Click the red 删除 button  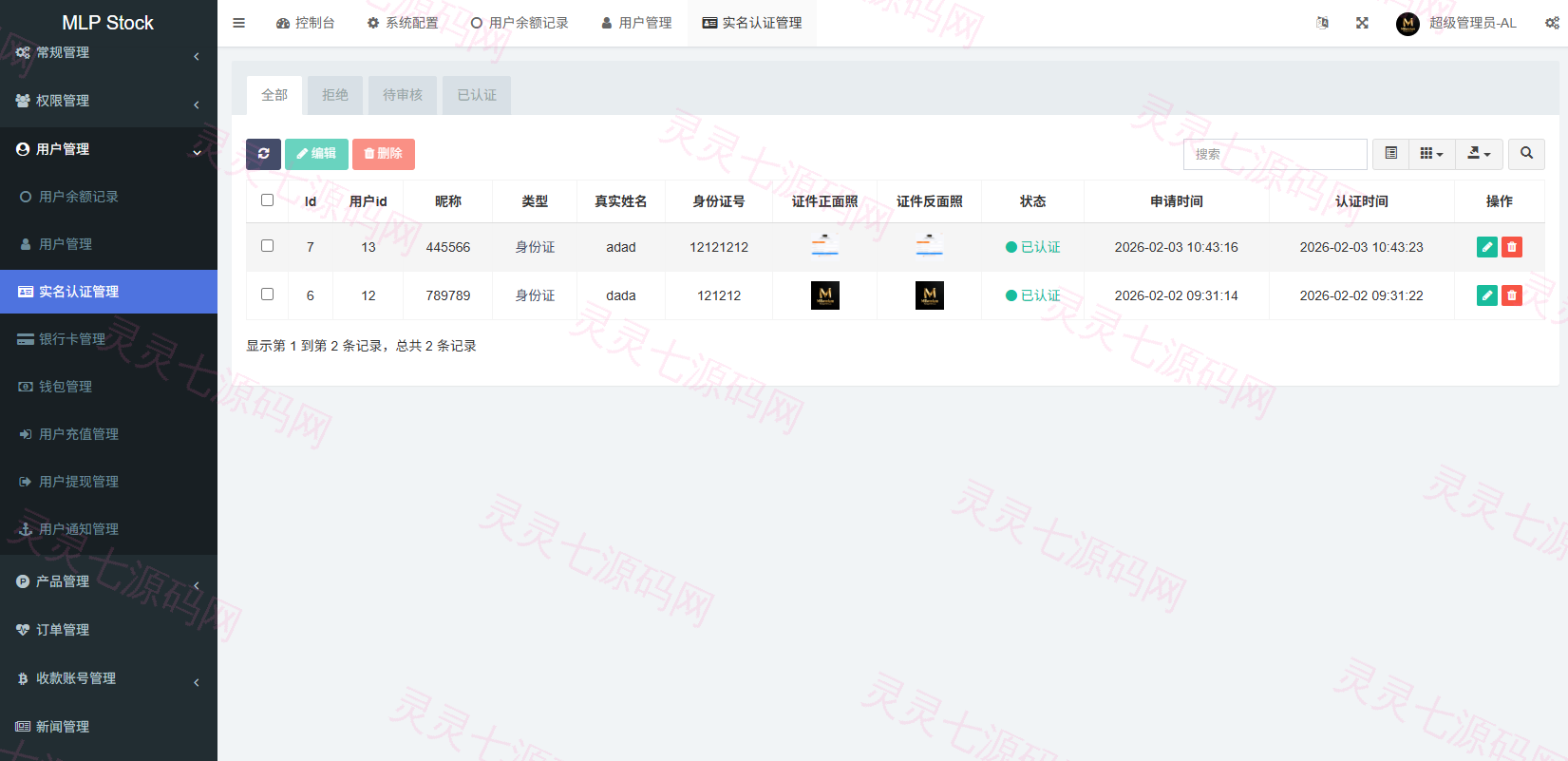click(x=384, y=154)
